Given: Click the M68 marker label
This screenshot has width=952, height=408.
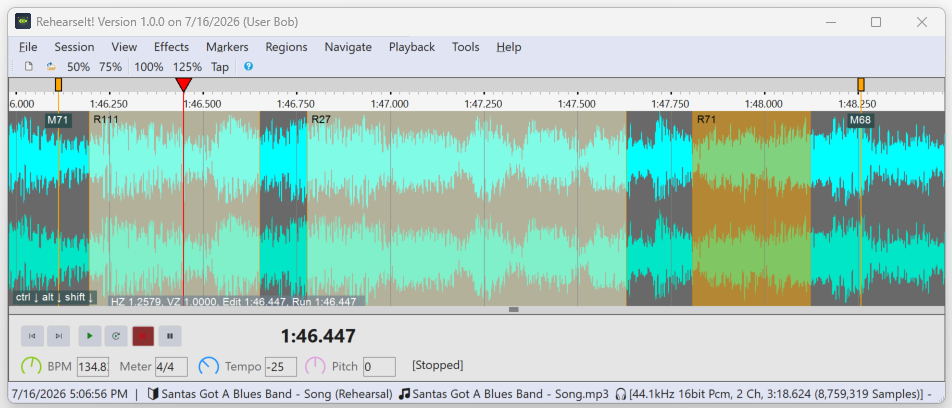Looking at the screenshot, I should coord(860,120).
